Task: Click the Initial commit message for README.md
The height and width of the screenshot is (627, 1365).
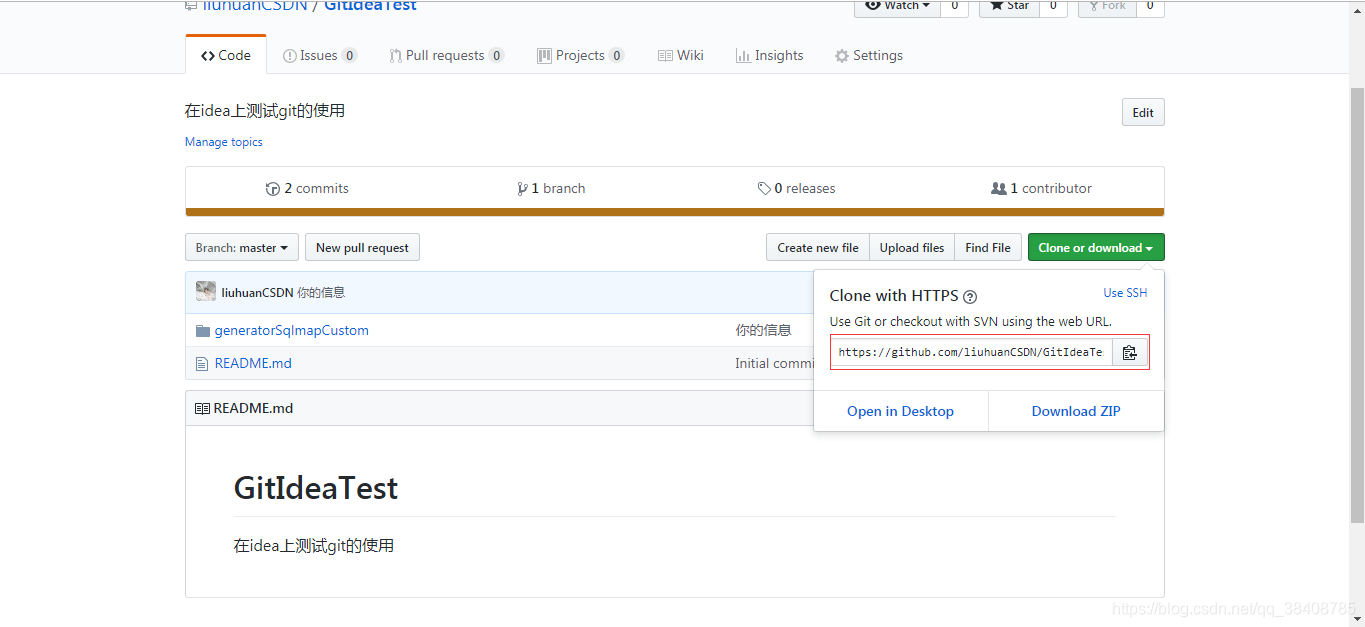Action: (x=775, y=363)
